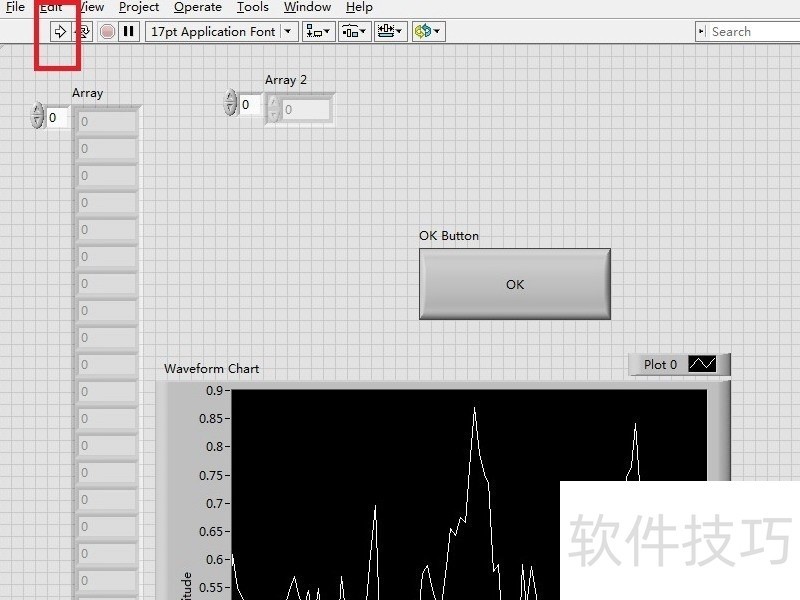Image resolution: width=800 pixels, height=600 pixels.
Task: Click the Abort Execution icon
Action: coord(106,31)
